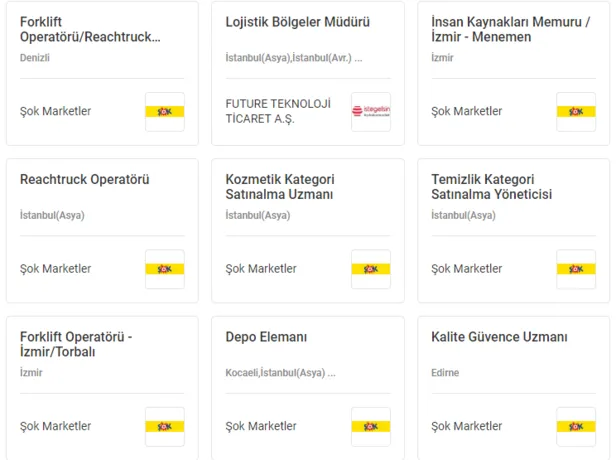This screenshot has width=616, height=460.
Task: Click Şok logo on Temizlik Kategori card
Action: pyautogui.click(x=575, y=269)
